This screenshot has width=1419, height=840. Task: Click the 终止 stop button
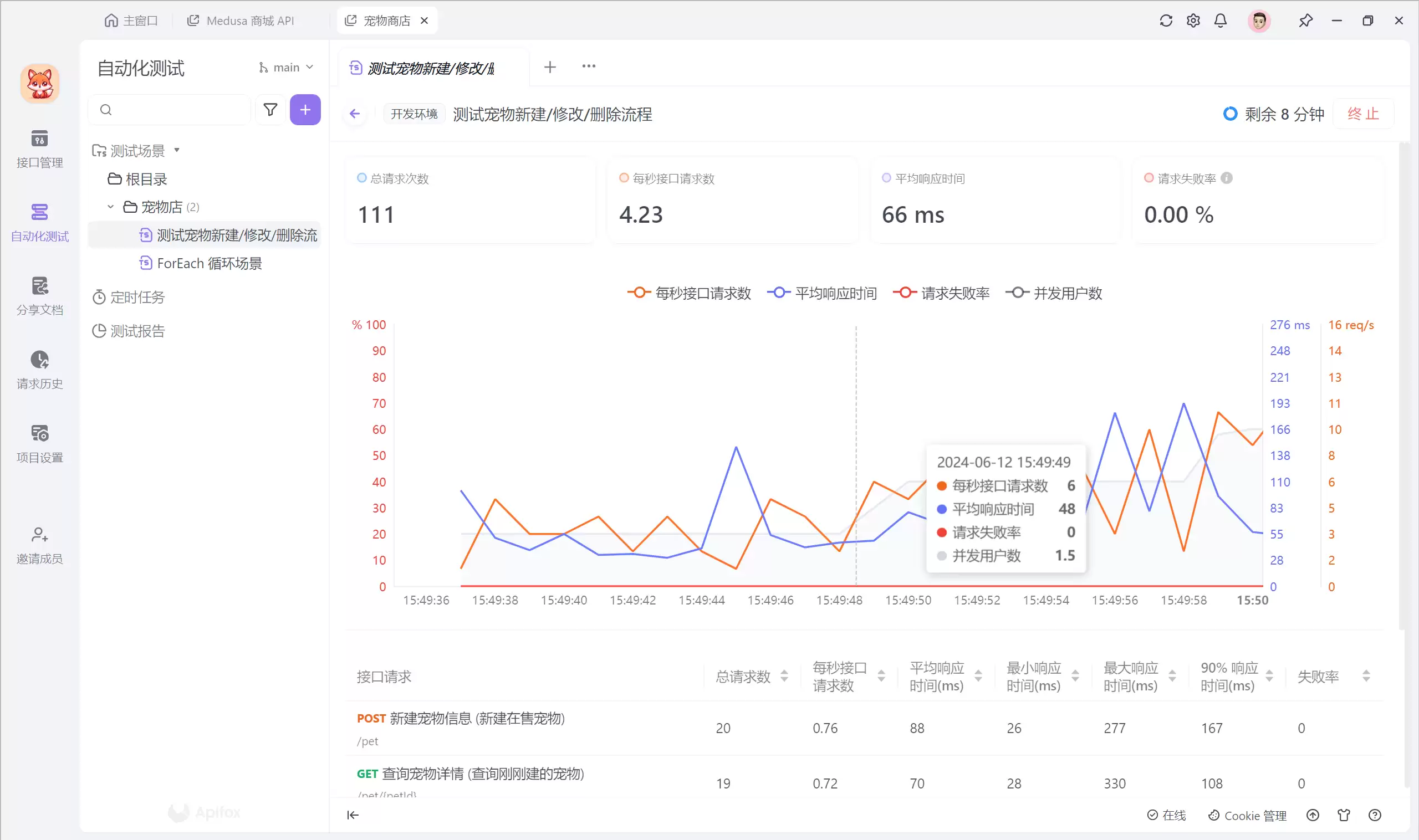1363,114
